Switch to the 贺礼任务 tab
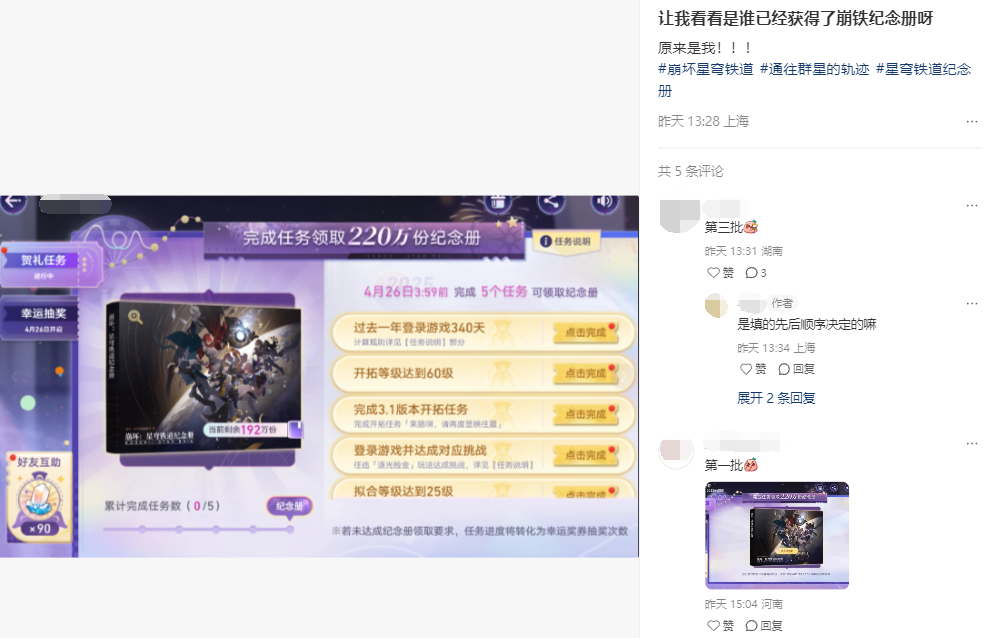 point(43,266)
